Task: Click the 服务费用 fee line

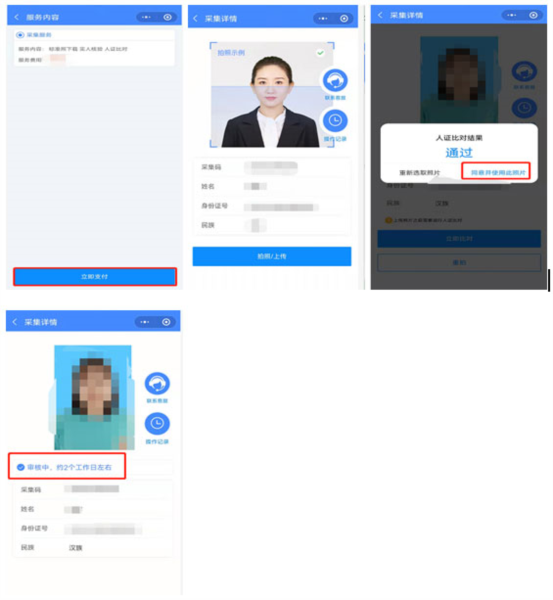Action: pos(42,60)
